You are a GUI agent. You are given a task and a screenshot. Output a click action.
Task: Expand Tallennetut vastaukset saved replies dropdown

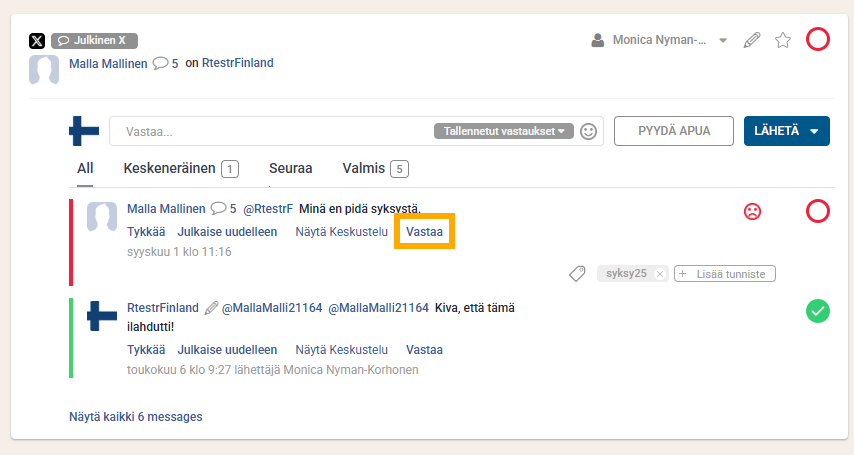(504, 131)
